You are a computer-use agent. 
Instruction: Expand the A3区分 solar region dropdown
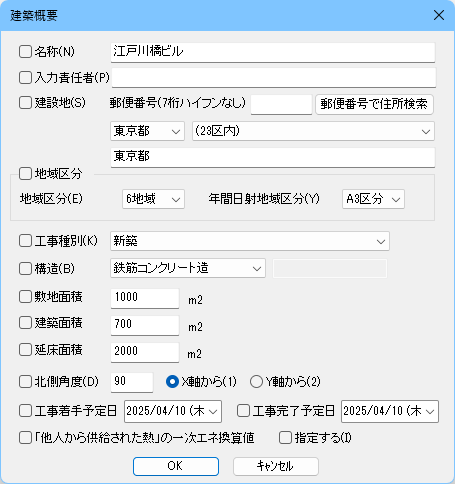[373, 199]
